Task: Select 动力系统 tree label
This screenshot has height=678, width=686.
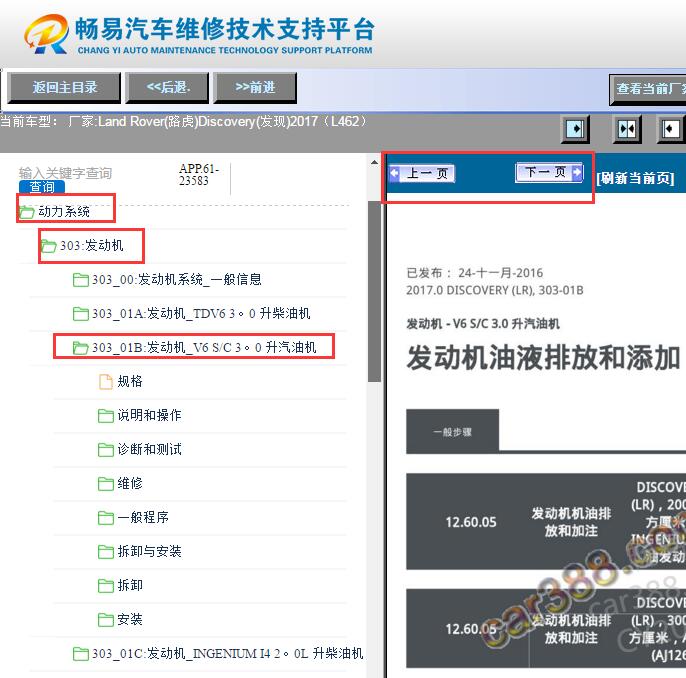Action: 64,212
